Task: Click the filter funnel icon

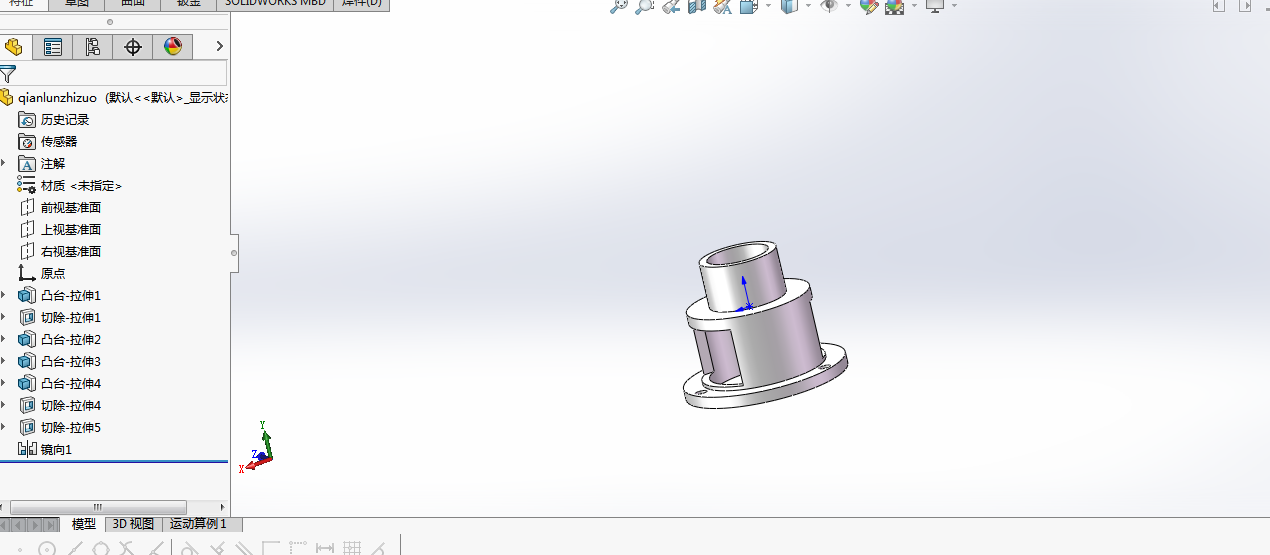Action: (x=8, y=73)
